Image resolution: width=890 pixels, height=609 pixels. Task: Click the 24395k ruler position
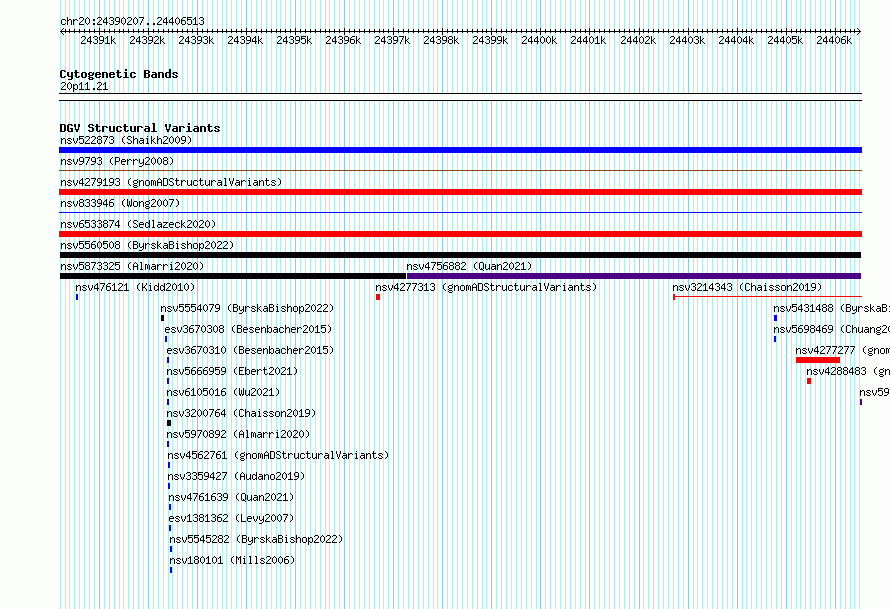(x=294, y=40)
